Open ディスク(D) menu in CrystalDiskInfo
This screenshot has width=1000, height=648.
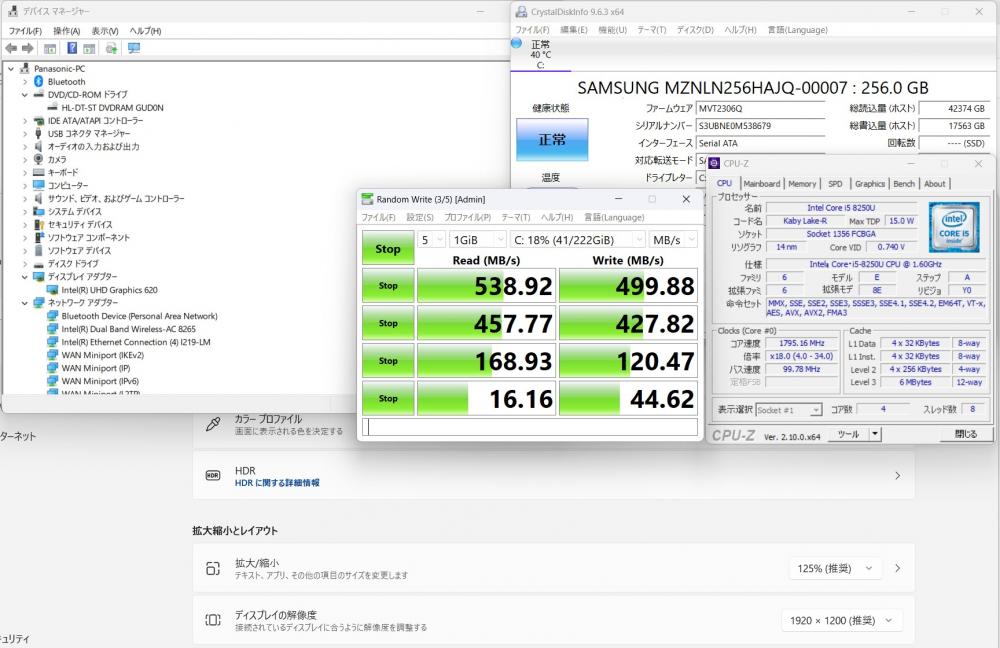695,30
